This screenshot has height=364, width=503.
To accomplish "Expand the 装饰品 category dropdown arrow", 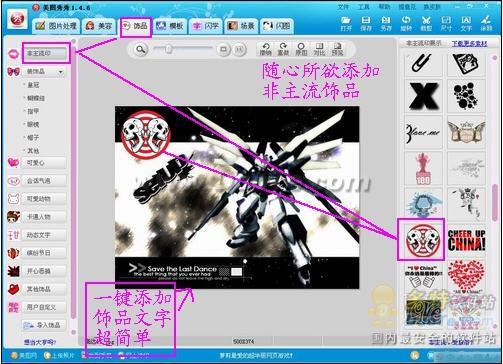I will 60,72.
